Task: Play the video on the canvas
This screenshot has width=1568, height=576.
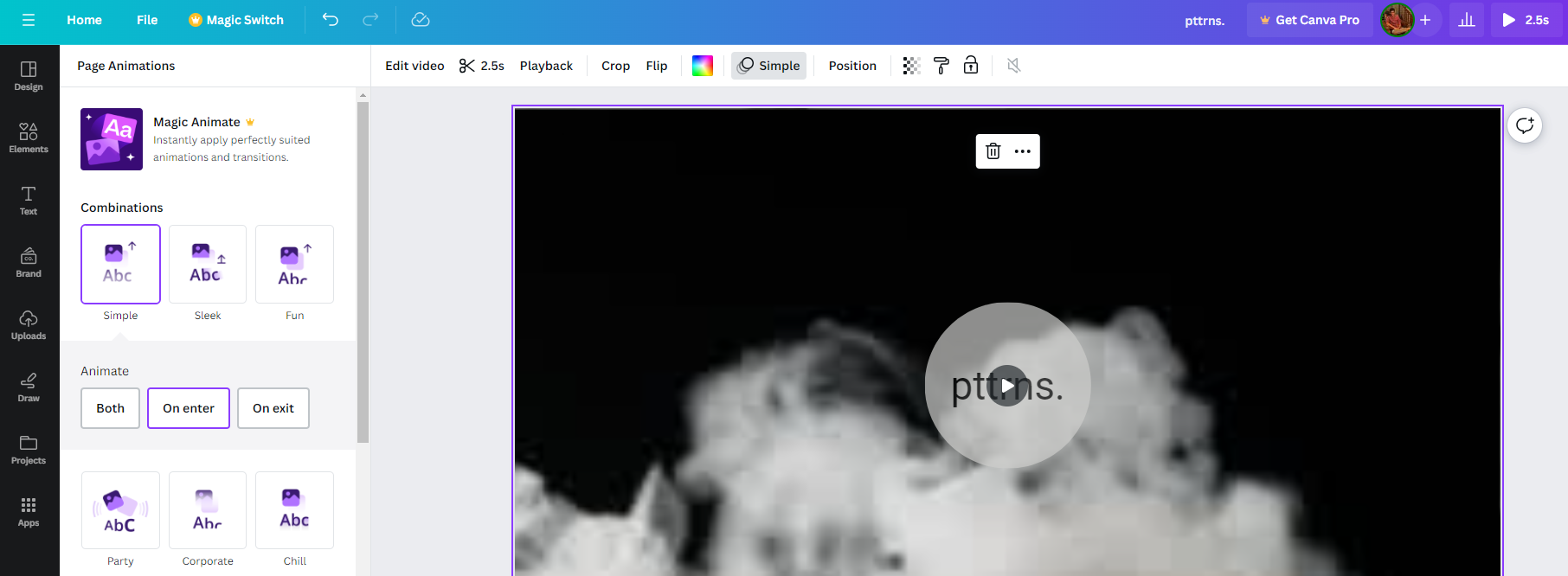Action: [1008, 386]
